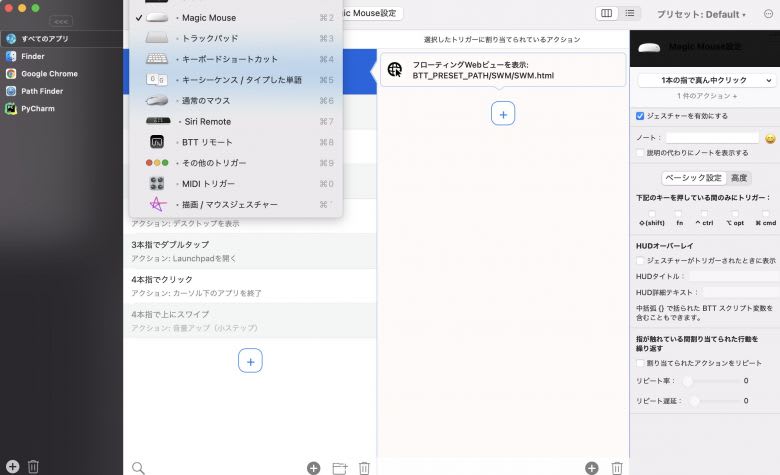The height and width of the screenshot is (475, 780).
Task: Choose MIDI トリガー menu entry
Action: [236, 184]
